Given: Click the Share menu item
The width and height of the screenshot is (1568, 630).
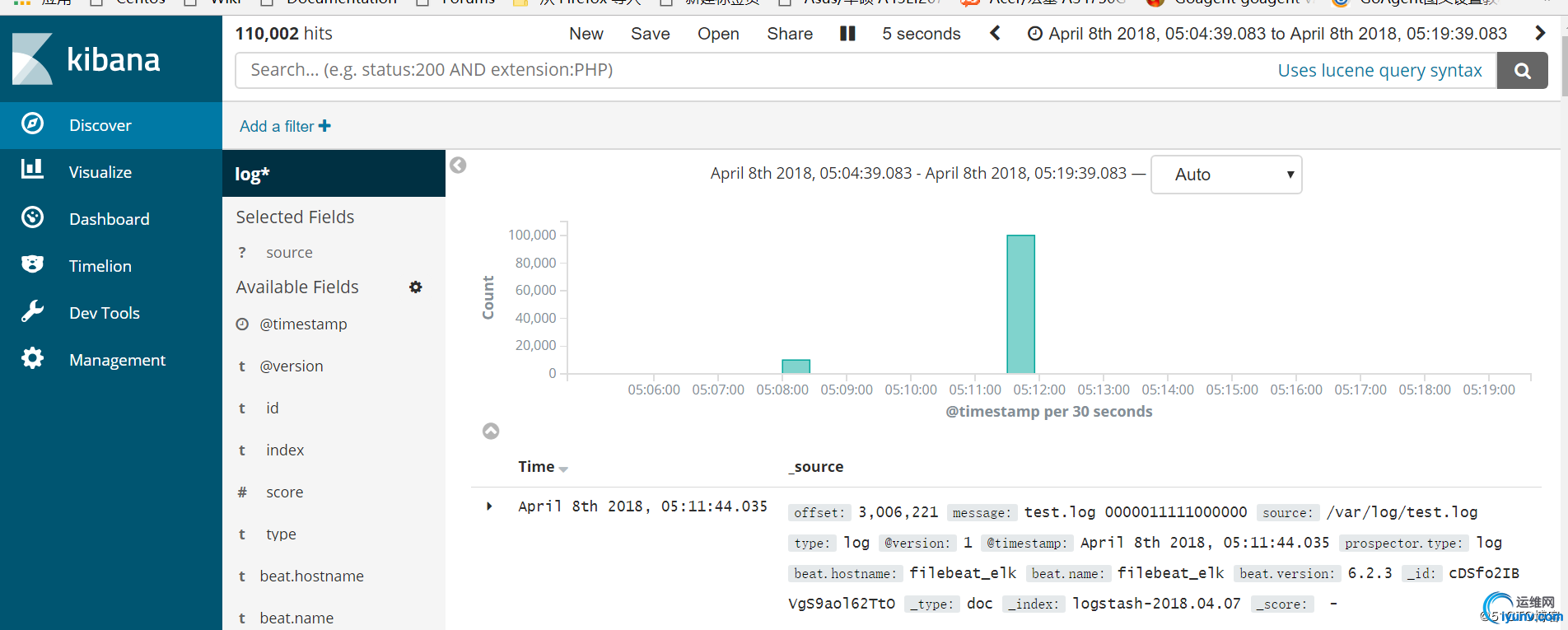Looking at the screenshot, I should pyautogui.click(x=790, y=34).
